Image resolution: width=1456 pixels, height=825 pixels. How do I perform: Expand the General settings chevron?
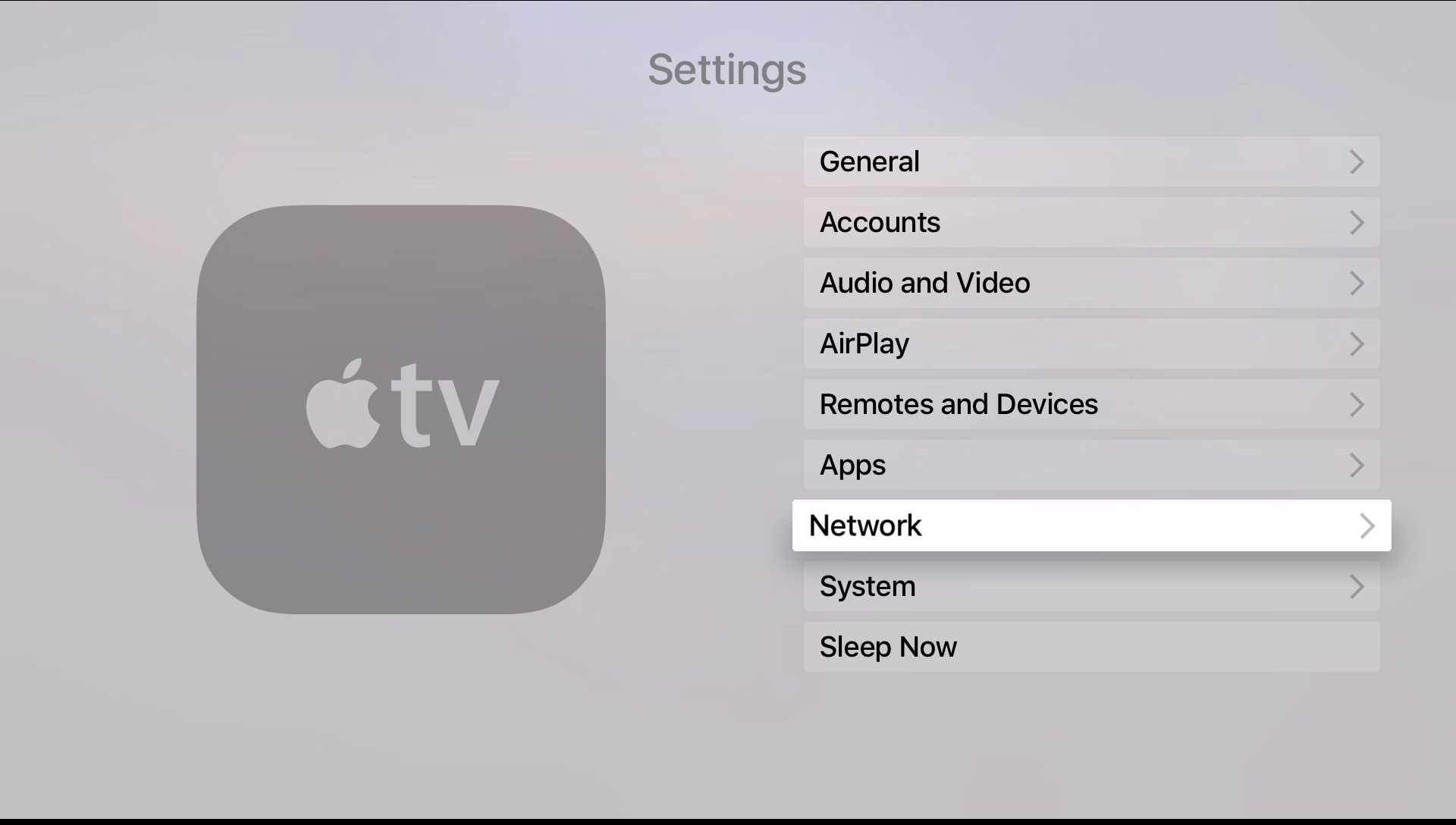[1356, 161]
